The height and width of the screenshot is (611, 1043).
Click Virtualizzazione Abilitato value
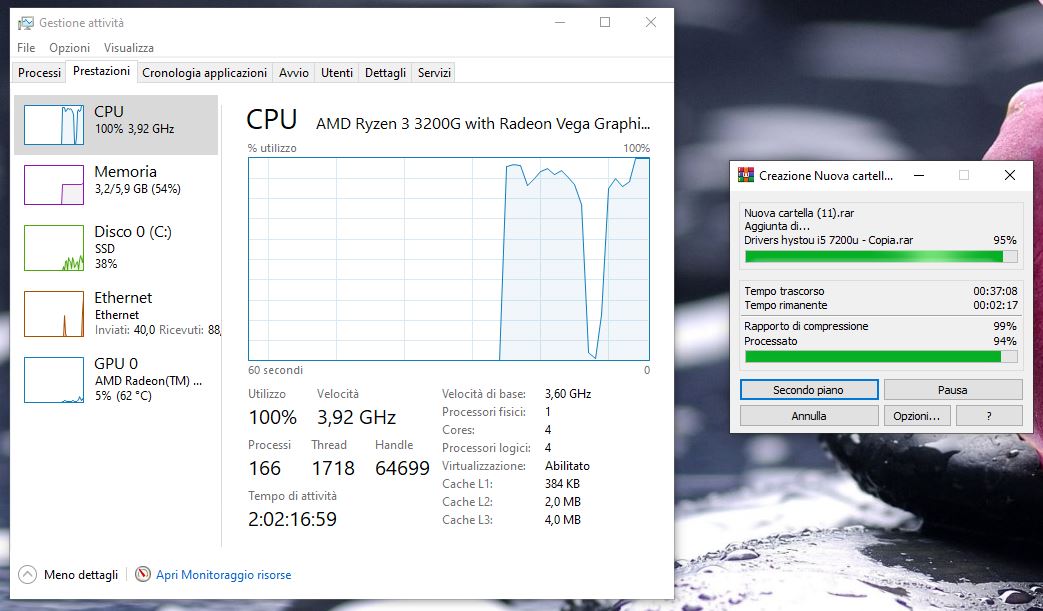click(x=567, y=466)
